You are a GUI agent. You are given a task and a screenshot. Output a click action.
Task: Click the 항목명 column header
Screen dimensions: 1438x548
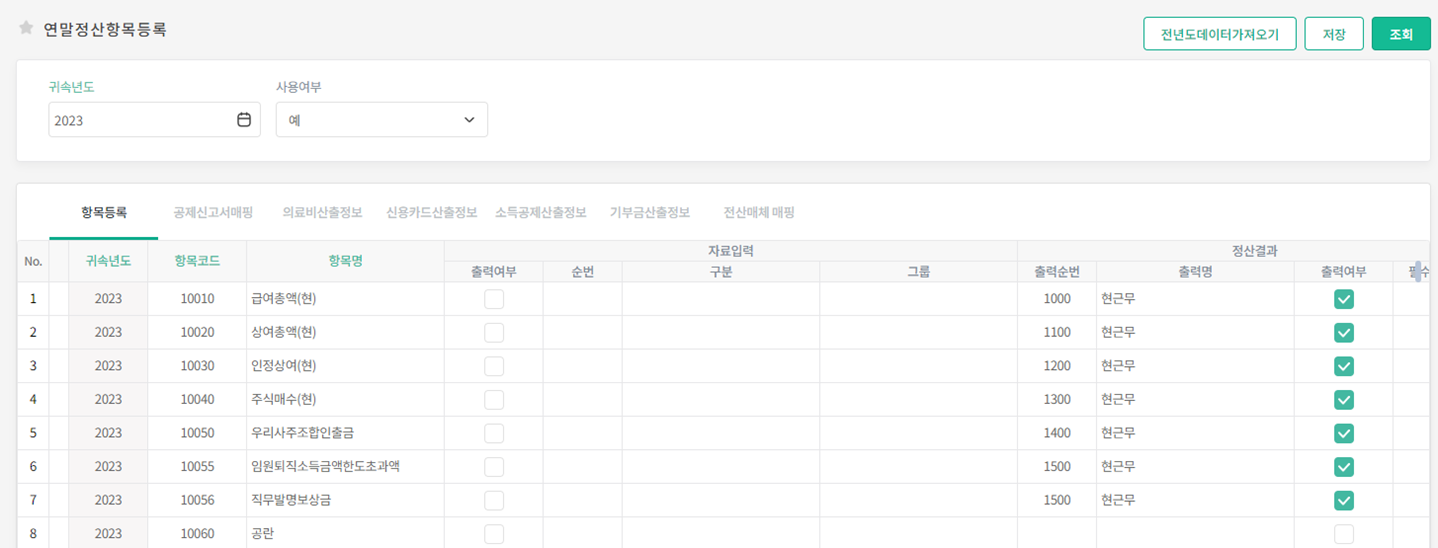[345, 261]
